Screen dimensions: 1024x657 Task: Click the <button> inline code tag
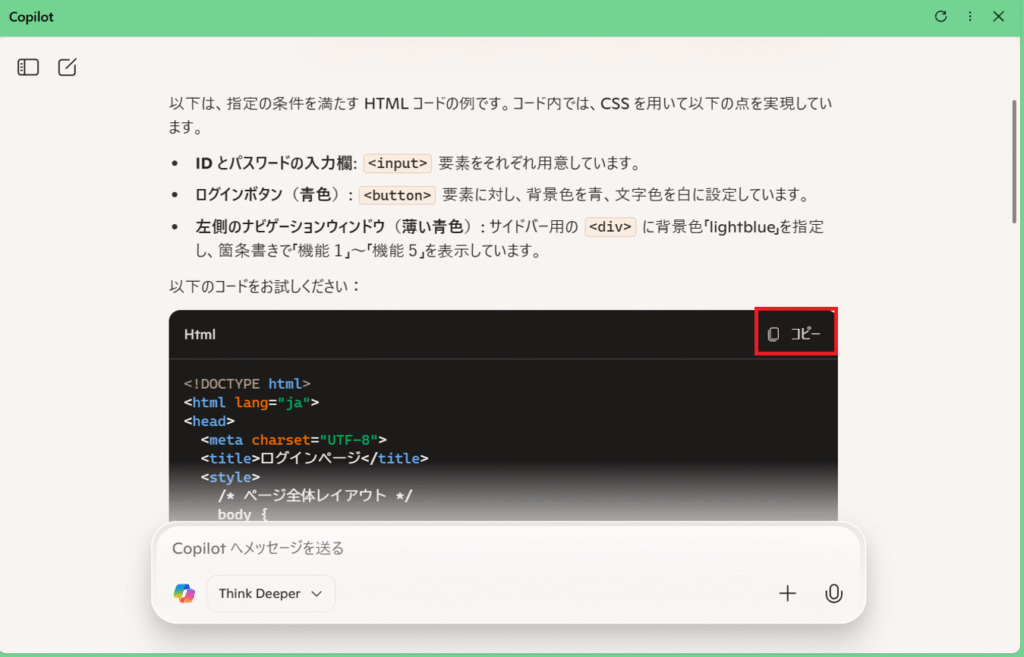(x=397, y=195)
